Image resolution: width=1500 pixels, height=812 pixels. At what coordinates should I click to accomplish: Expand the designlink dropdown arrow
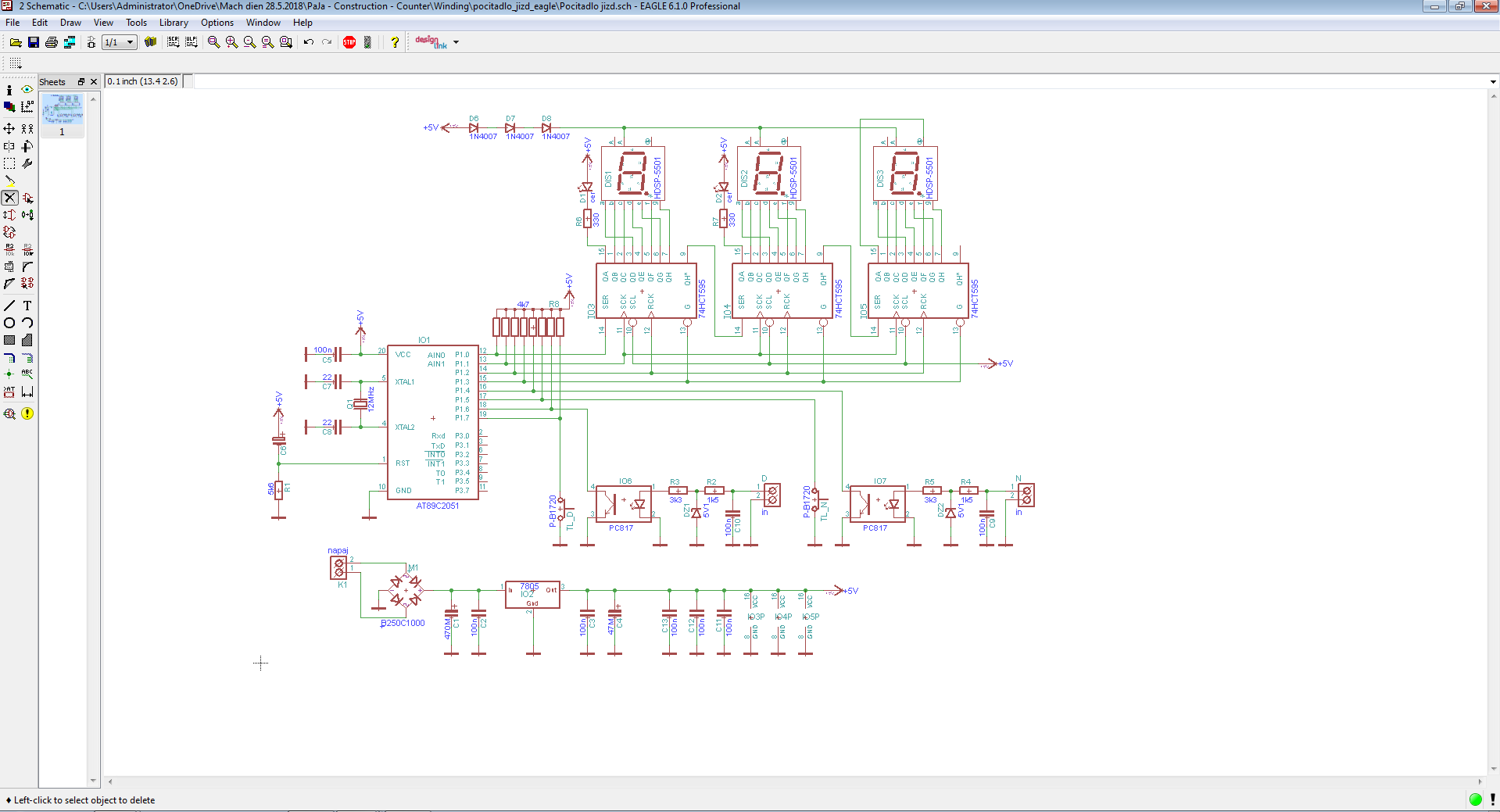[456, 42]
